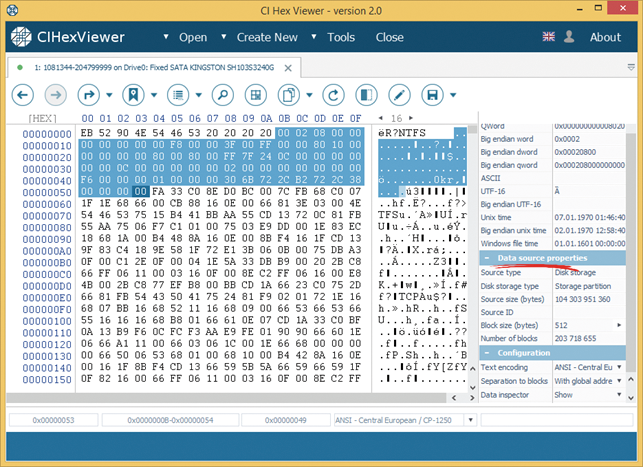
Task: Click the Big endian dword value 0x00020800
Action: 575,152
